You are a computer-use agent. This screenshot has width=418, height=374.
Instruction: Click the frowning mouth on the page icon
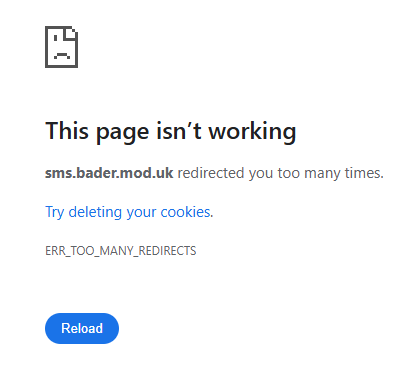click(62, 56)
